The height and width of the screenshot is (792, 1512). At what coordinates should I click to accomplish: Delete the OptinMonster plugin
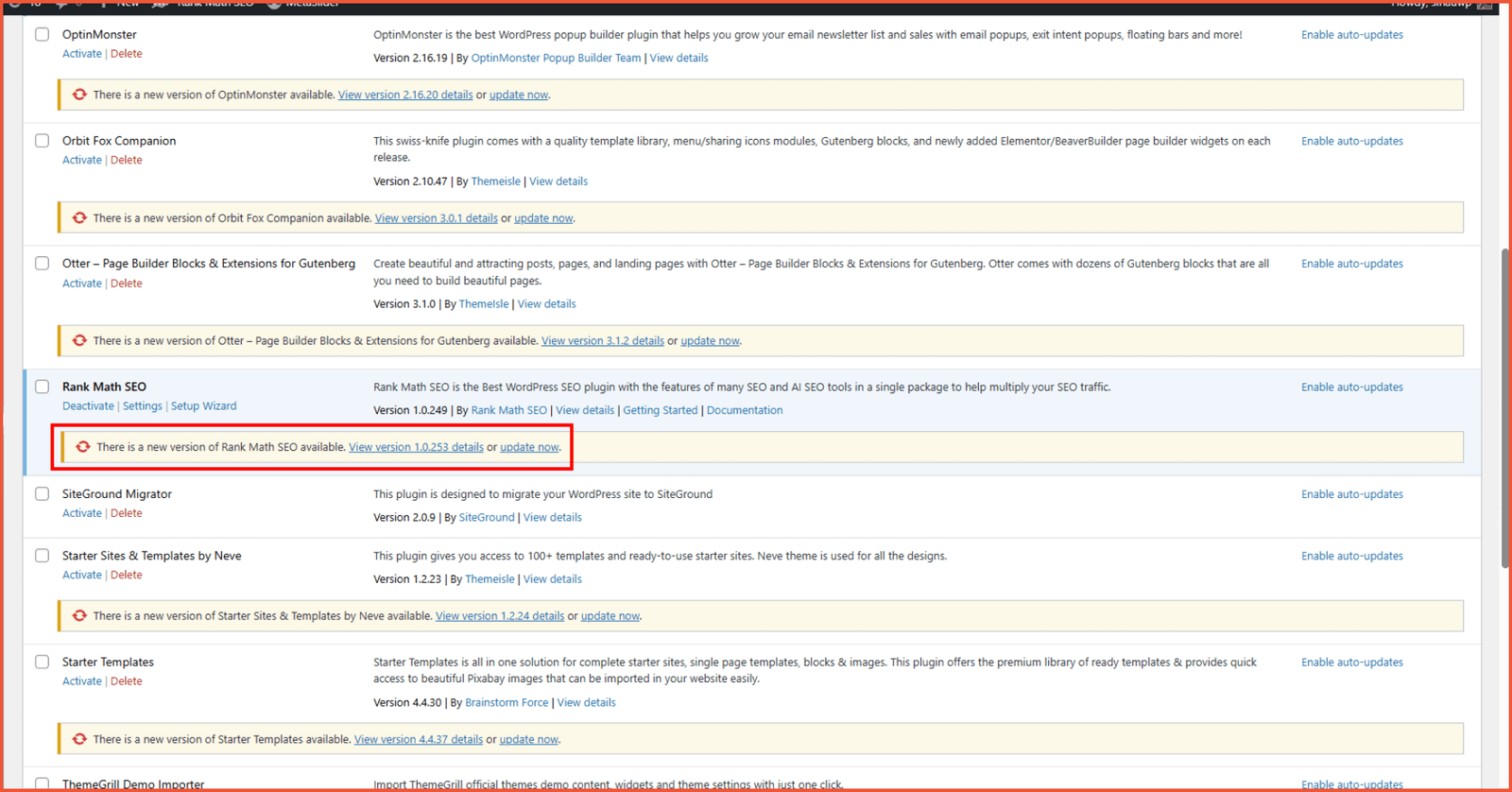[x=127, y=54]
